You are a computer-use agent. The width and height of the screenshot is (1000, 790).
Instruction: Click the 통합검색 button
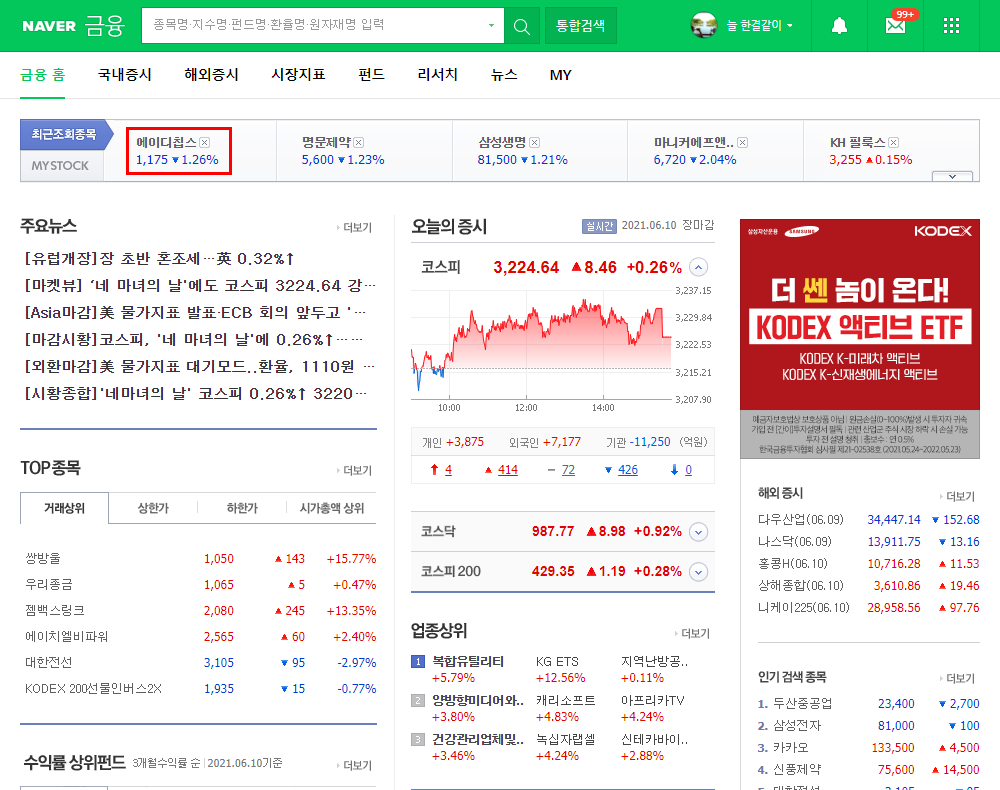[580, 26]
